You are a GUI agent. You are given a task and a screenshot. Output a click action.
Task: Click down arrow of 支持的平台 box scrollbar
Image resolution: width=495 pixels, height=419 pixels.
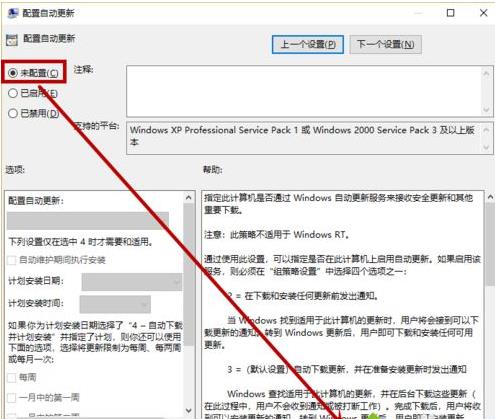(487, 147)
